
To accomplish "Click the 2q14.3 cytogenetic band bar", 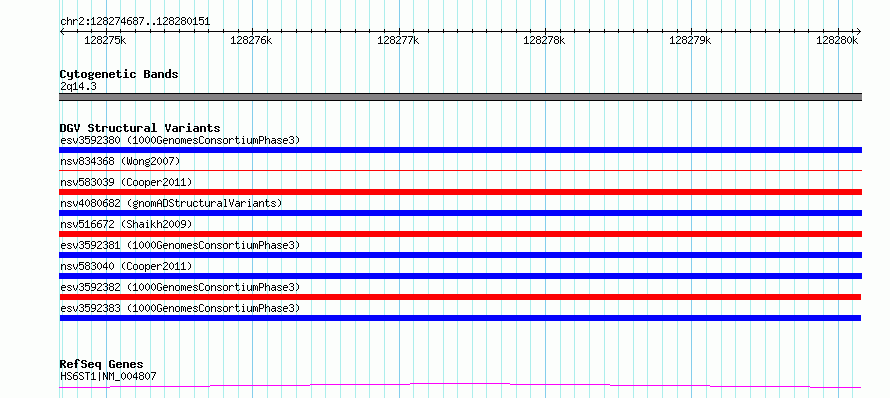I will (x=460, y=97).
